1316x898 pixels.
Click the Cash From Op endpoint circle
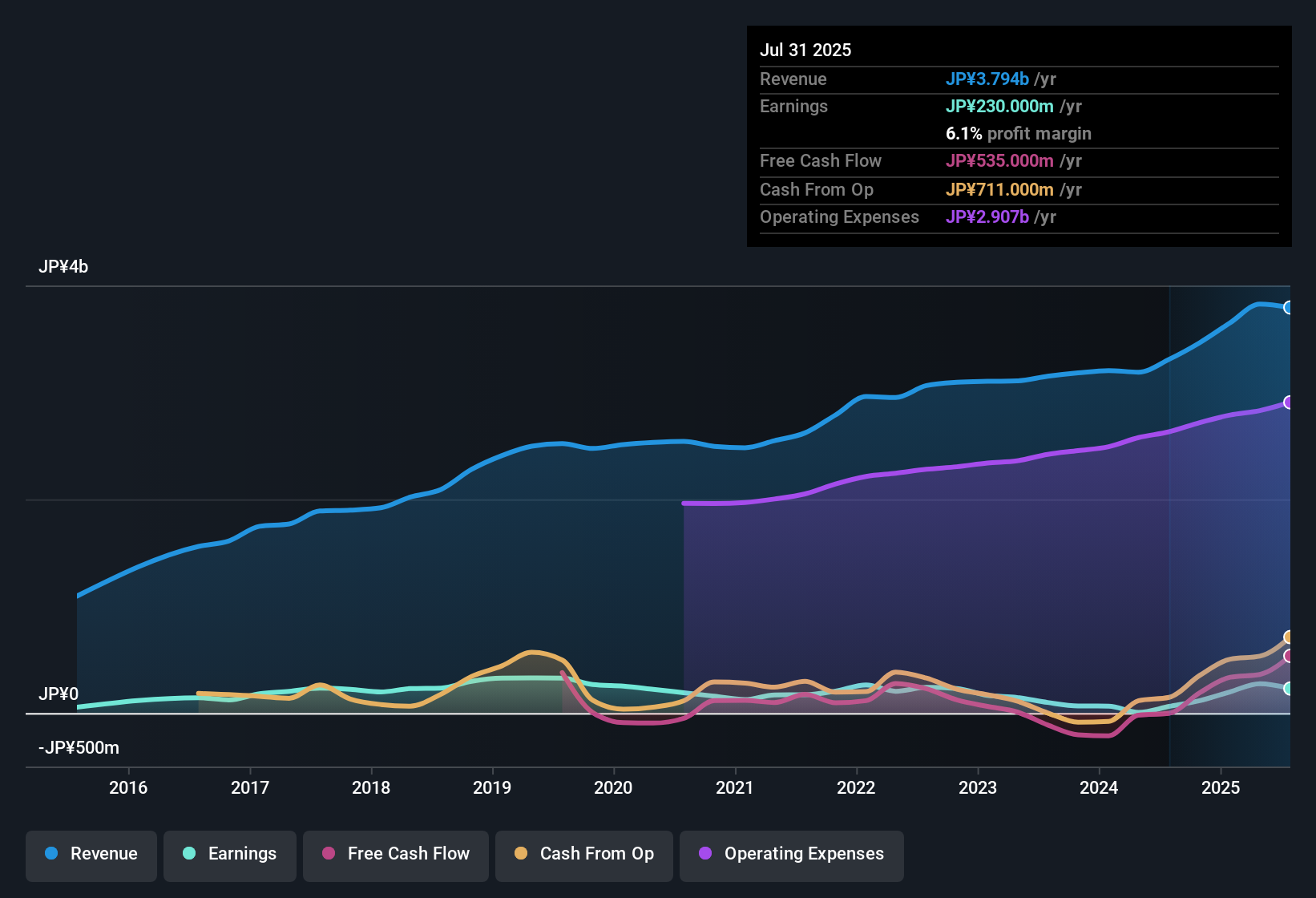point(1289,637)
